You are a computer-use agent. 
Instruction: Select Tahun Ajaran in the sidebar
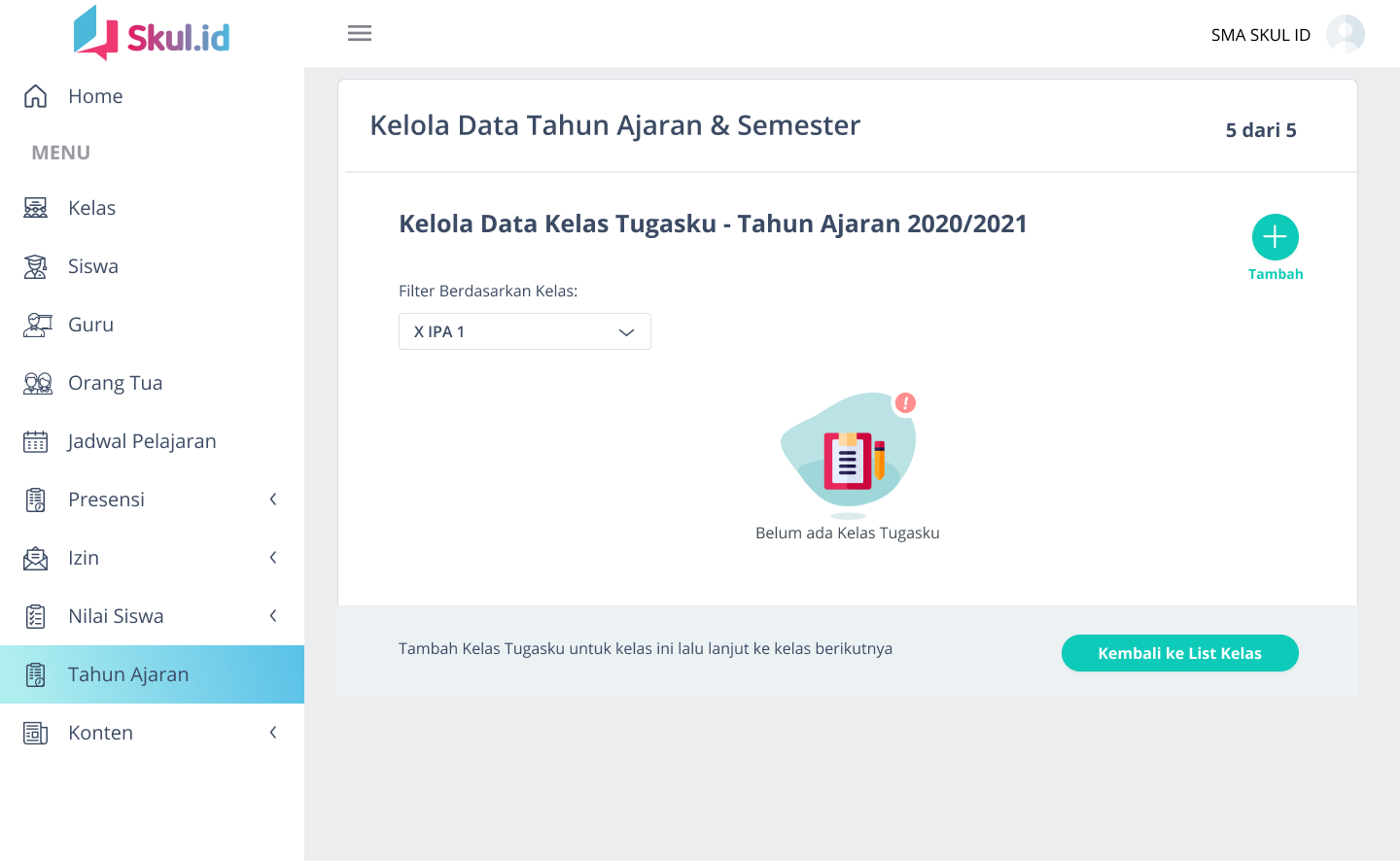(128, 674)
